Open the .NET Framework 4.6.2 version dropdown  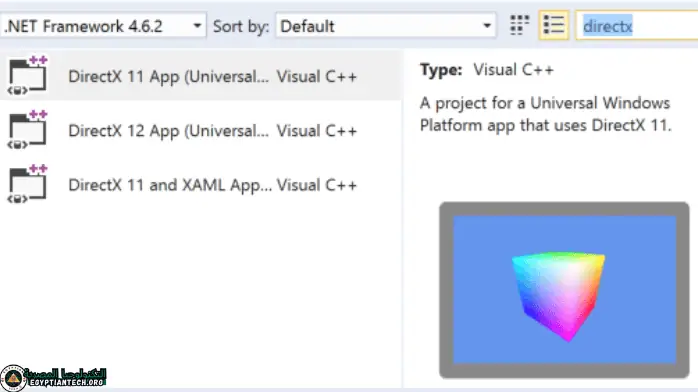click(x=103, y=26)
